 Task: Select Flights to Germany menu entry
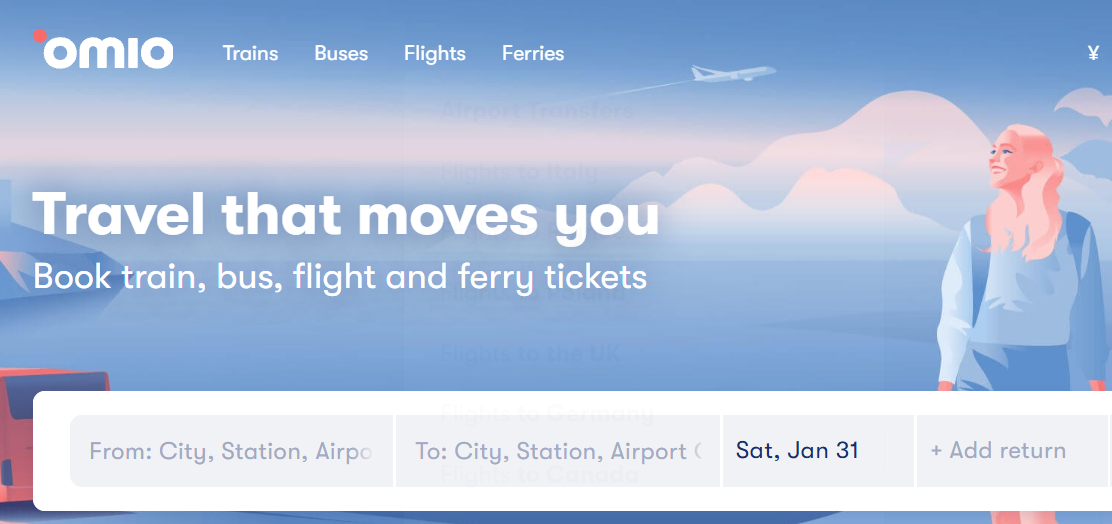coord(547,413)
